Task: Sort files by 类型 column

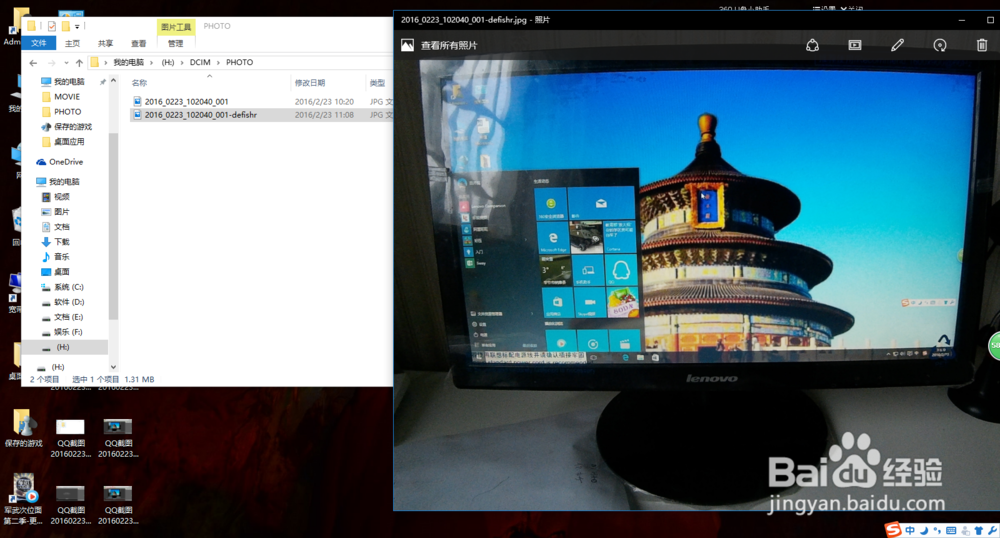Action: tap(378, 83)
